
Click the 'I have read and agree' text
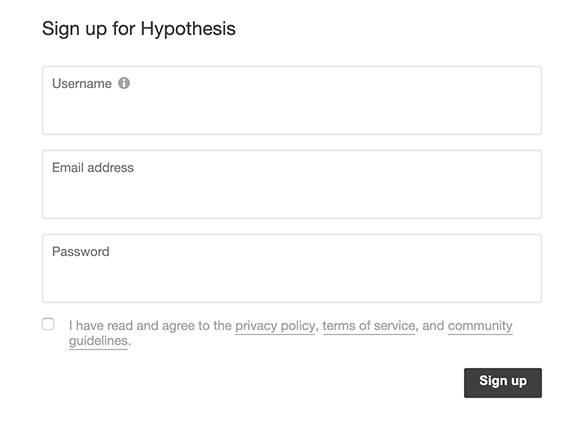coord(132,326)
